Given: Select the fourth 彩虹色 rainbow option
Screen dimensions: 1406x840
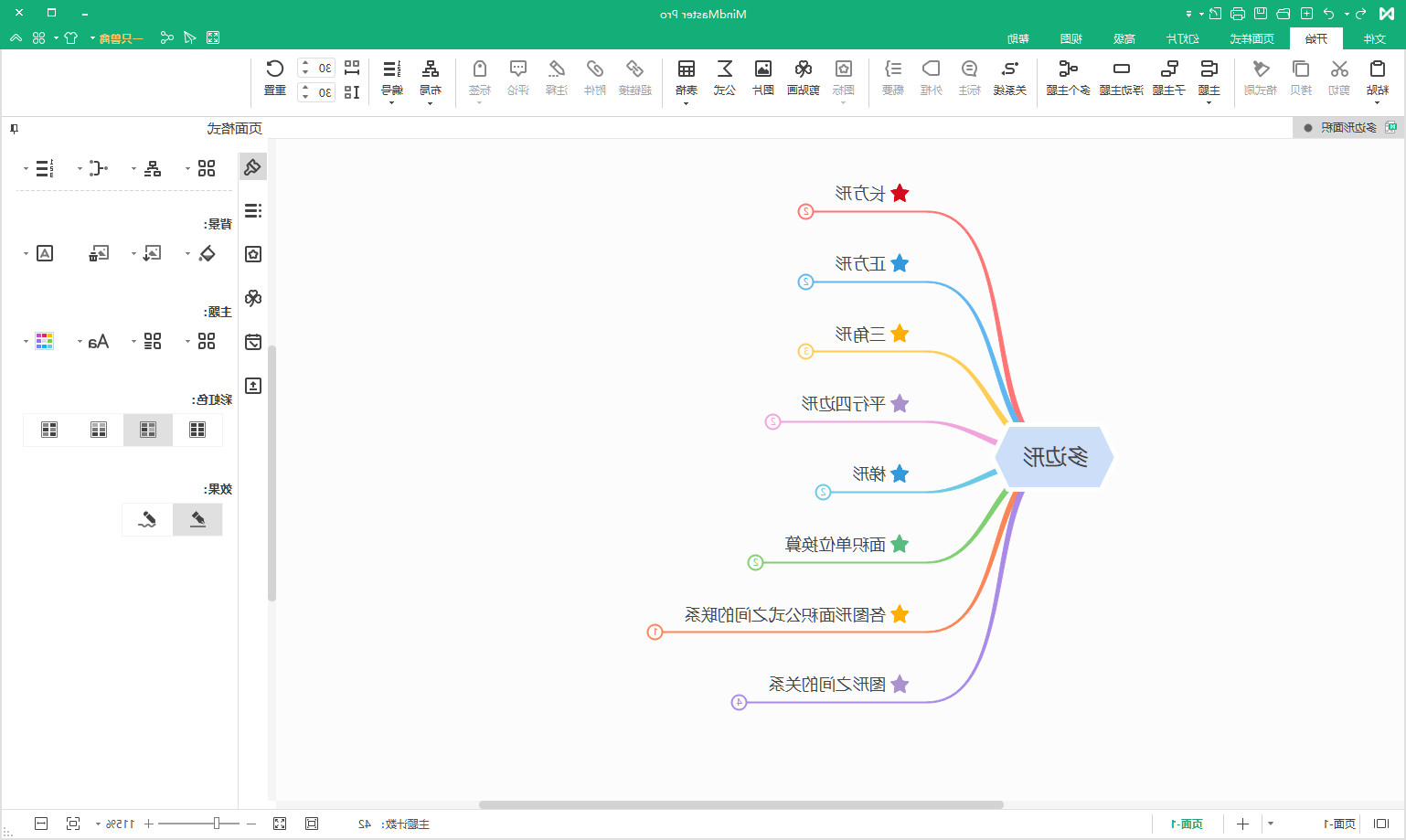Looking at the screenshot, I should 49,430.
